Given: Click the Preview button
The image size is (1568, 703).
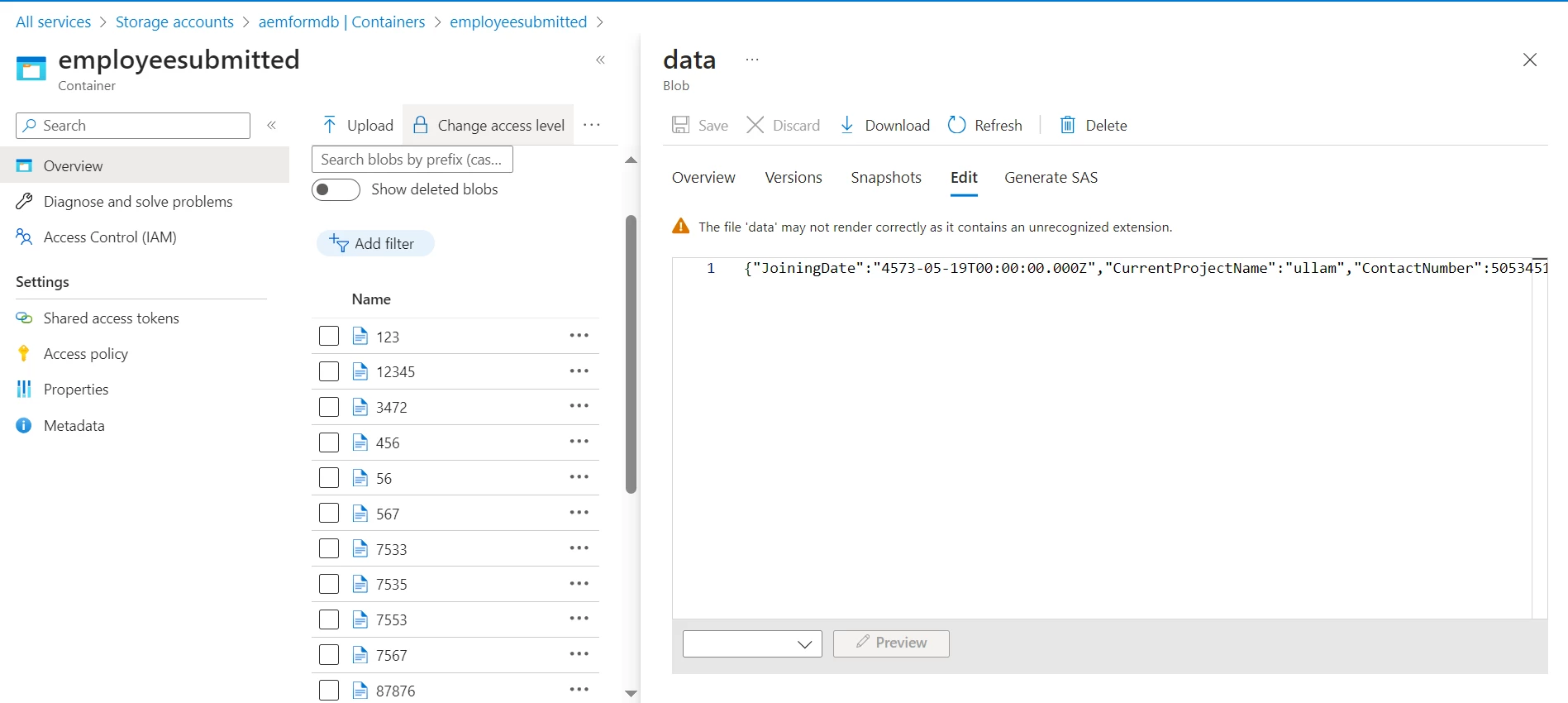Looking at the screenshot, I should tap(891, 643).
